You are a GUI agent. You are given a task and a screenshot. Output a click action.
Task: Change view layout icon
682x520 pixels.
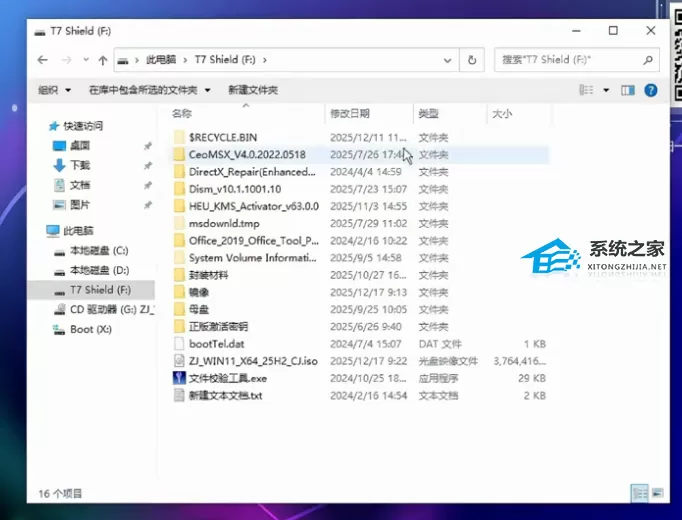(x=586, y=90)
